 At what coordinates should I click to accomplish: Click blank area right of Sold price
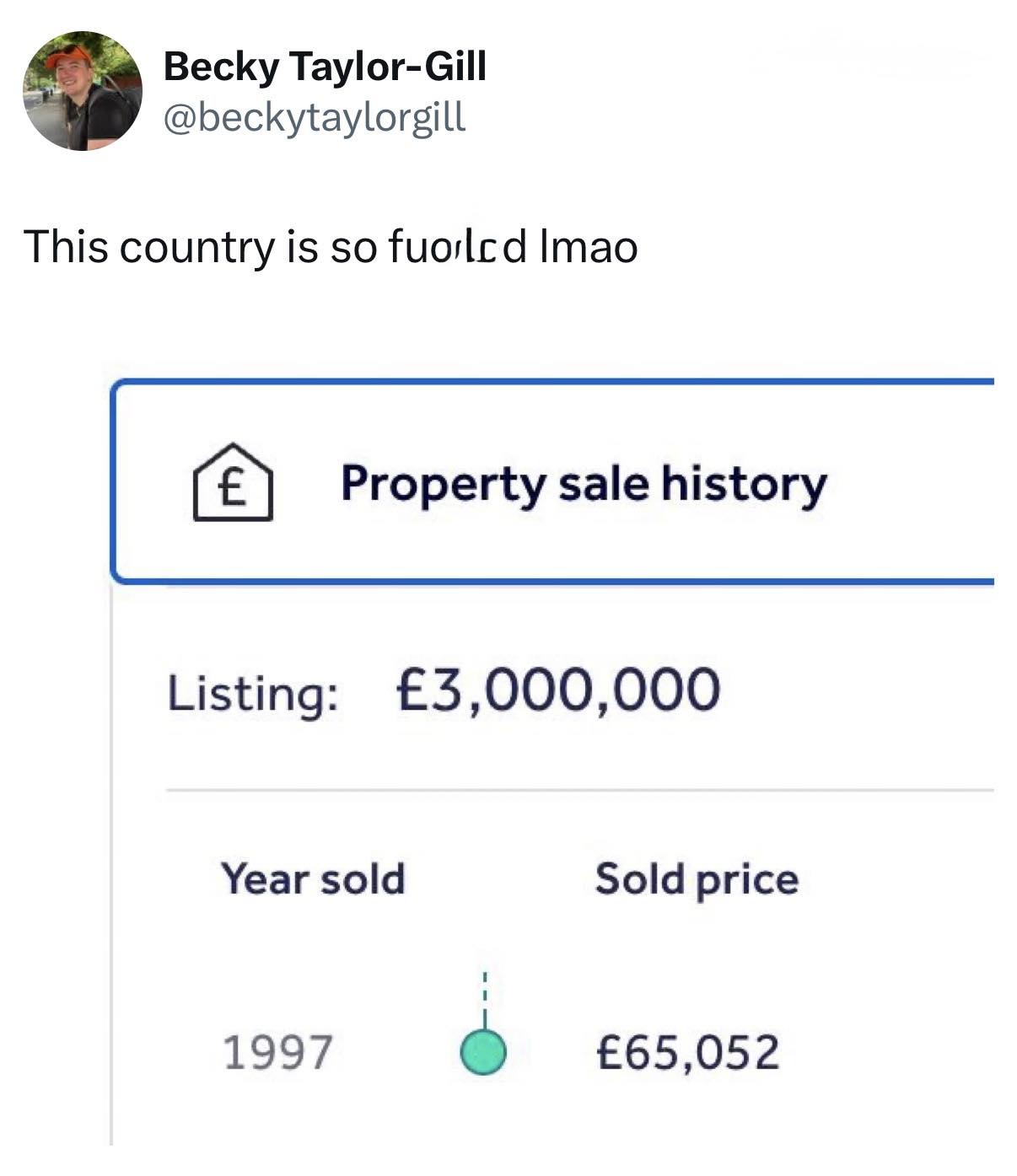(902, 879)
